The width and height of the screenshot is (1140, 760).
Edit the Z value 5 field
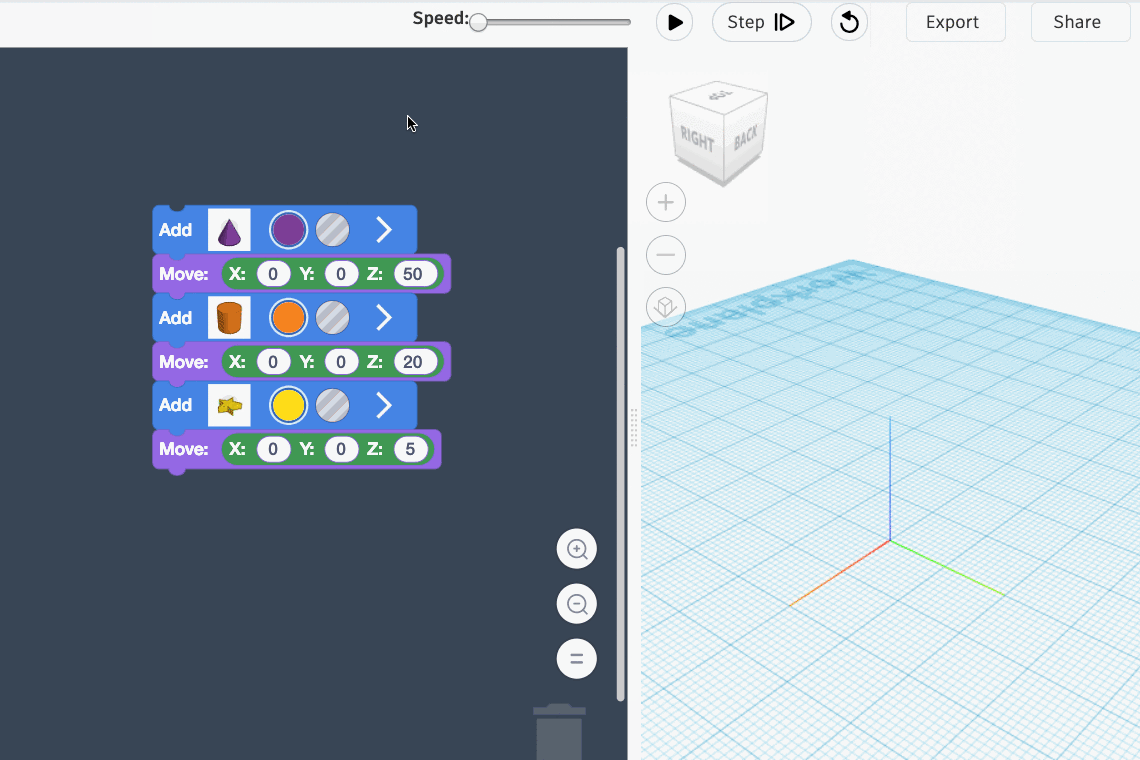pos(411,449)
